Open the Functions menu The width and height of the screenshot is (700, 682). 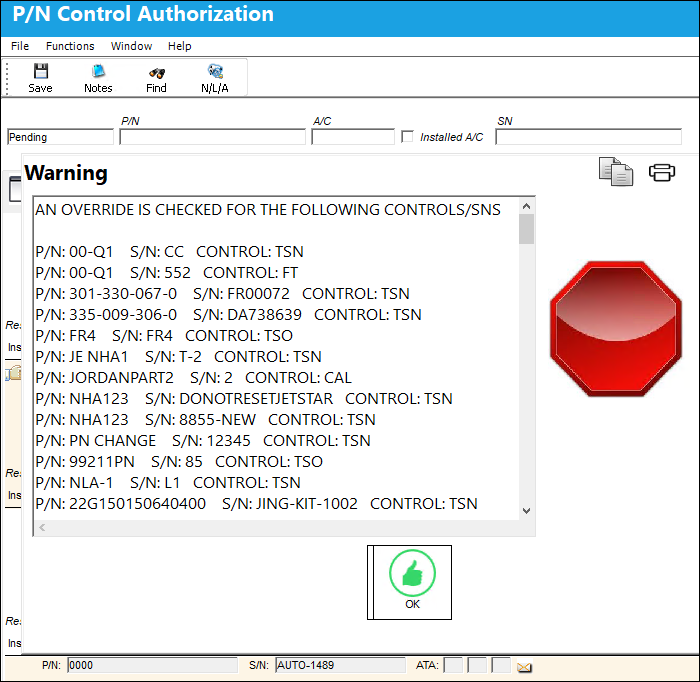70,46
